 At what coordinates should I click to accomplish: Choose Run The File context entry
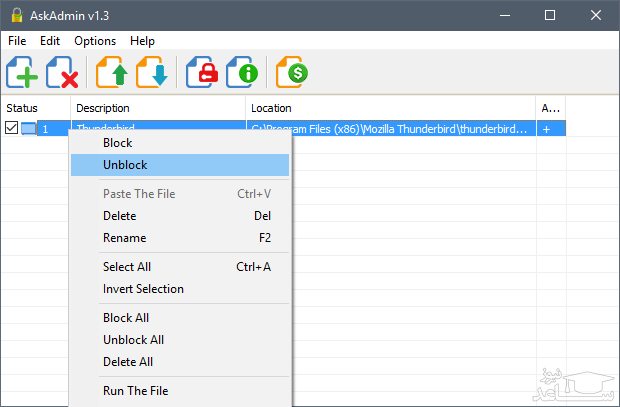coord(137,390)
